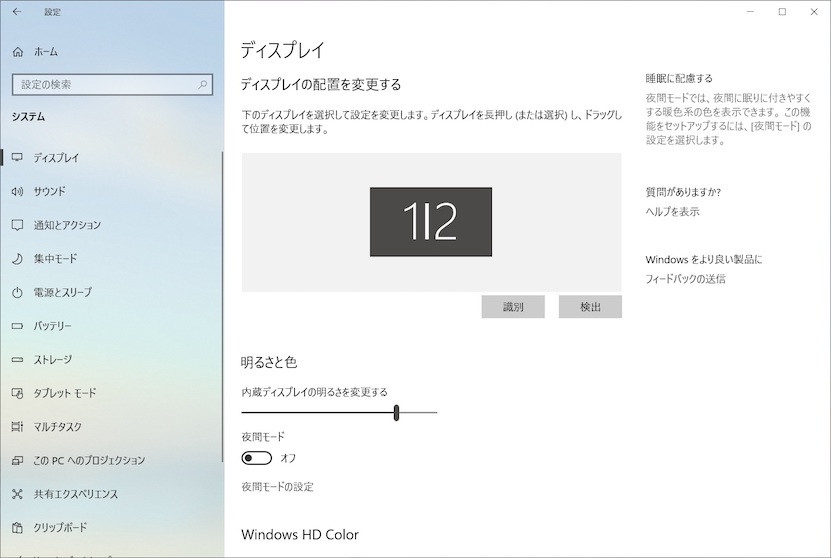The height and width of the screenshot is (558, 831).
Task: Minimize the settings window
Action: pyautogui.click(x=750, y=12)
